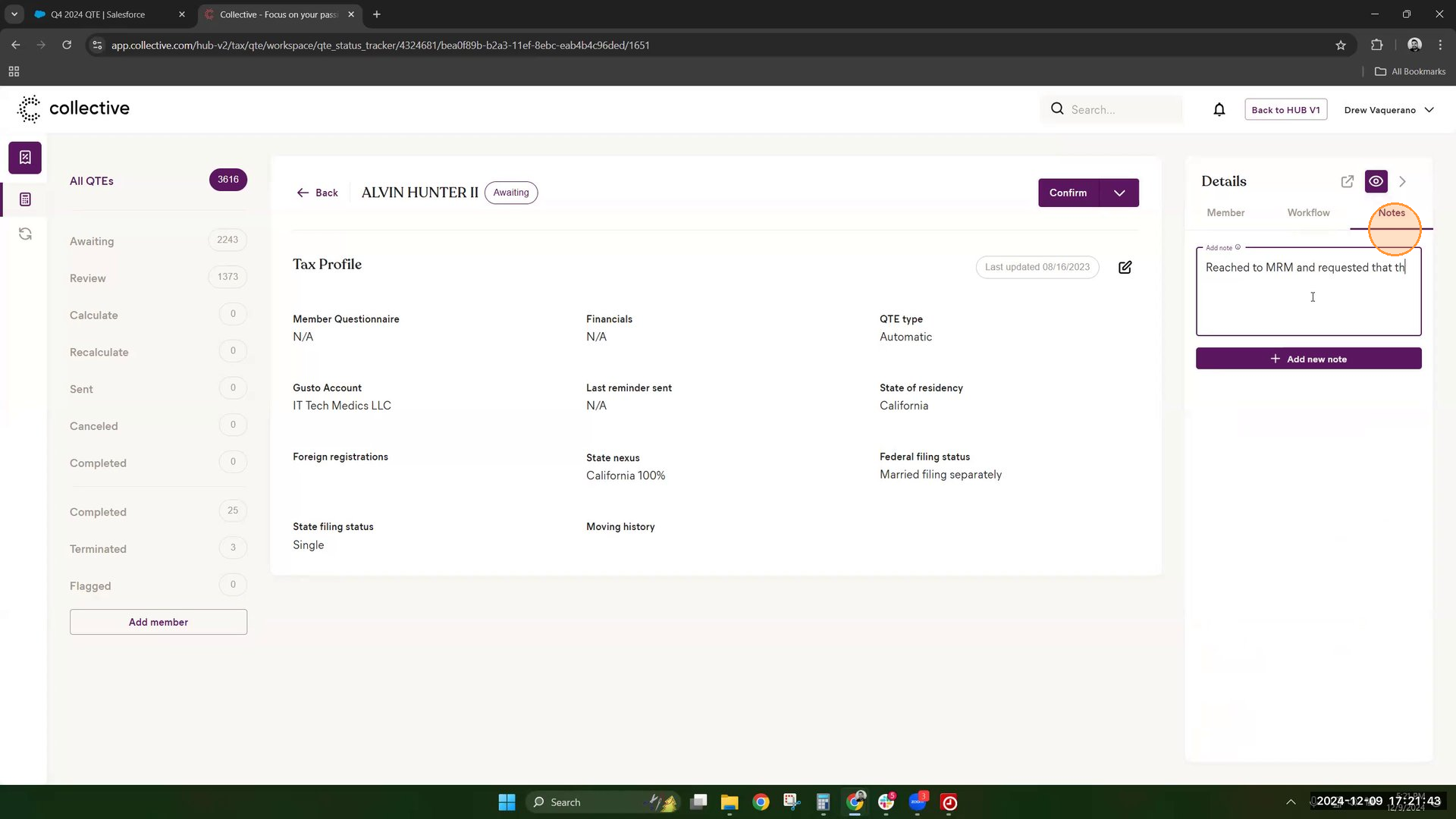Collapse Details panel with right chevron
The height and width of the screenshot is (819, 1456).
[x=1402, y=181]
